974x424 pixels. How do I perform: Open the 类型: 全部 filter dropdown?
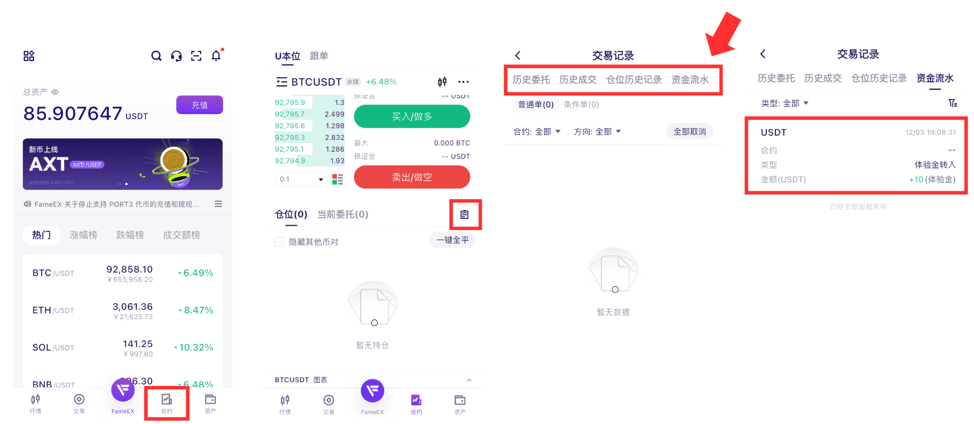(x=785, y=103)
